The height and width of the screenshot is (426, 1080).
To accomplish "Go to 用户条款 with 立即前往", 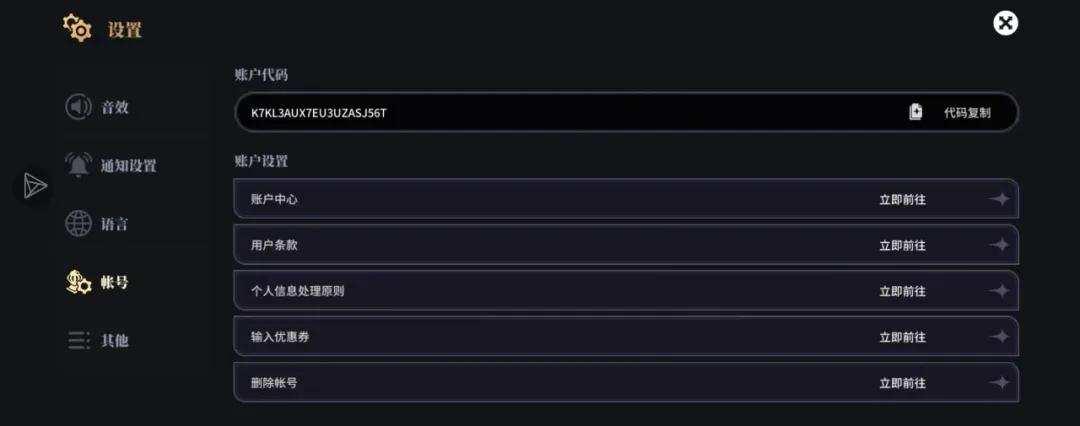I will (902, 245).
